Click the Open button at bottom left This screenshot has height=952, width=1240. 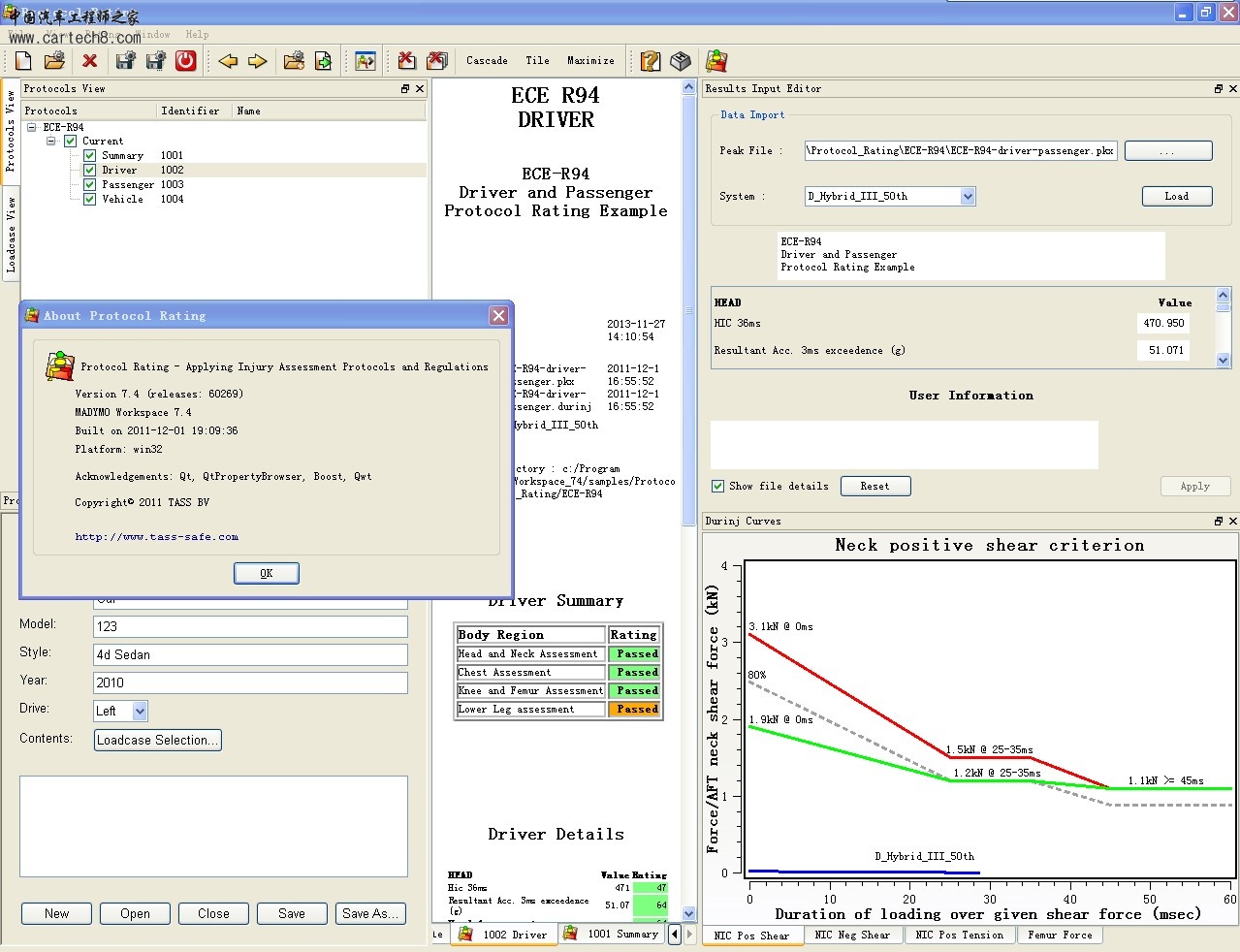135,913
